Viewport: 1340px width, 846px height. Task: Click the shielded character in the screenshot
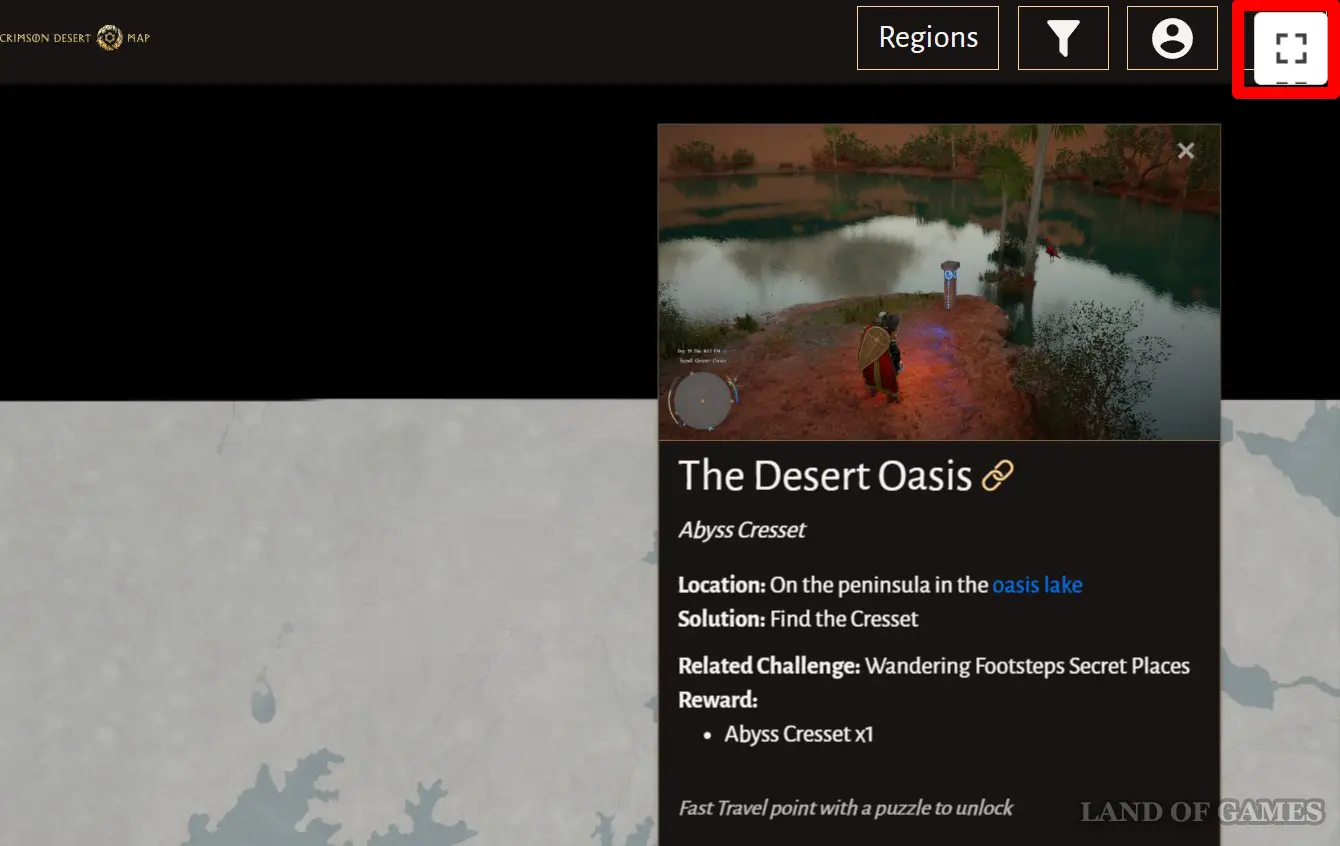881,356
